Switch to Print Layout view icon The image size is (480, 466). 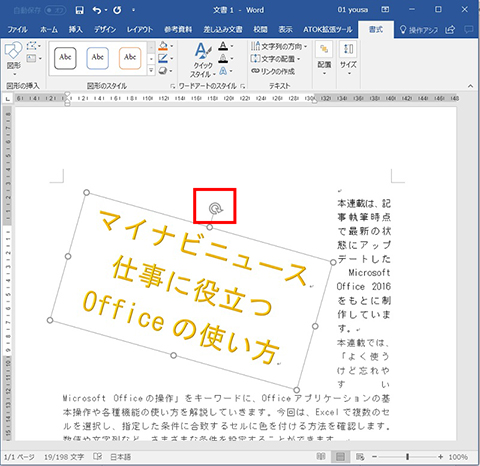340,456
